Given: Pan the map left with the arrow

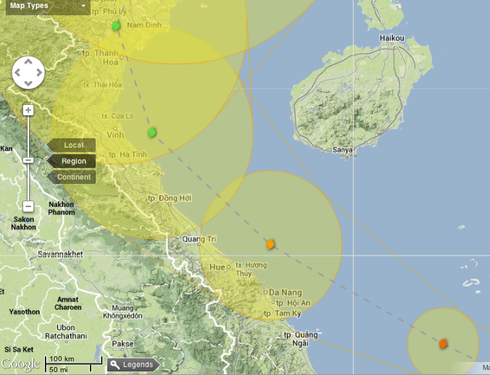Looking at the screenshot, I should click(18, 72).
